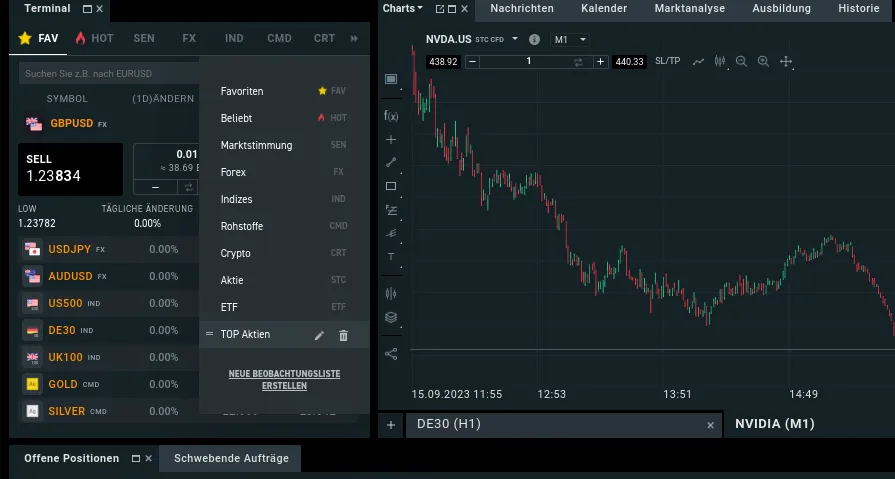Select Marktstimmung in the menu
Viewport: 895px width, 479px height.
point(284,145)
